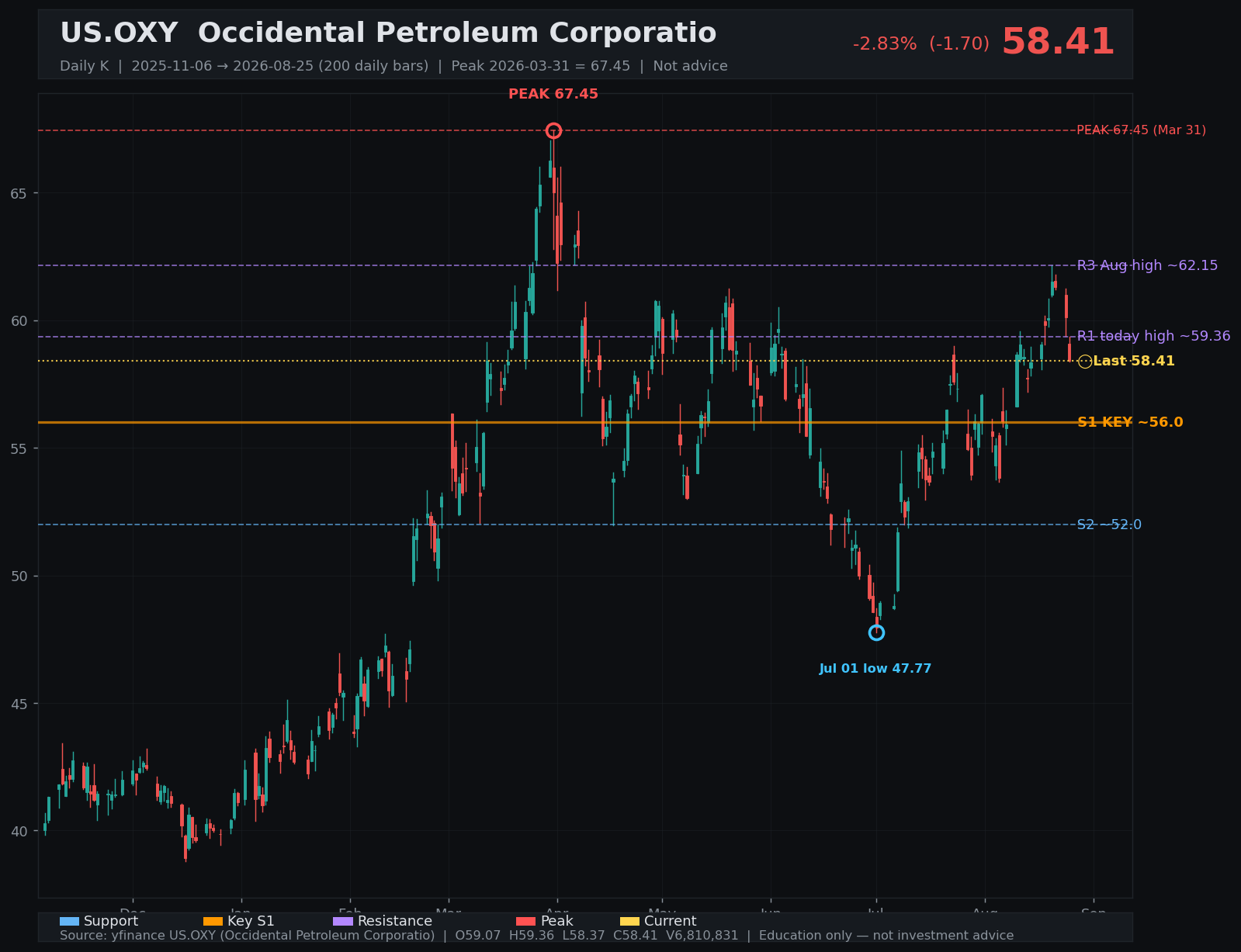Click the 'Resistance' legend label
Viewport: 1241px width, 952px height.
(x=395, y=922)
